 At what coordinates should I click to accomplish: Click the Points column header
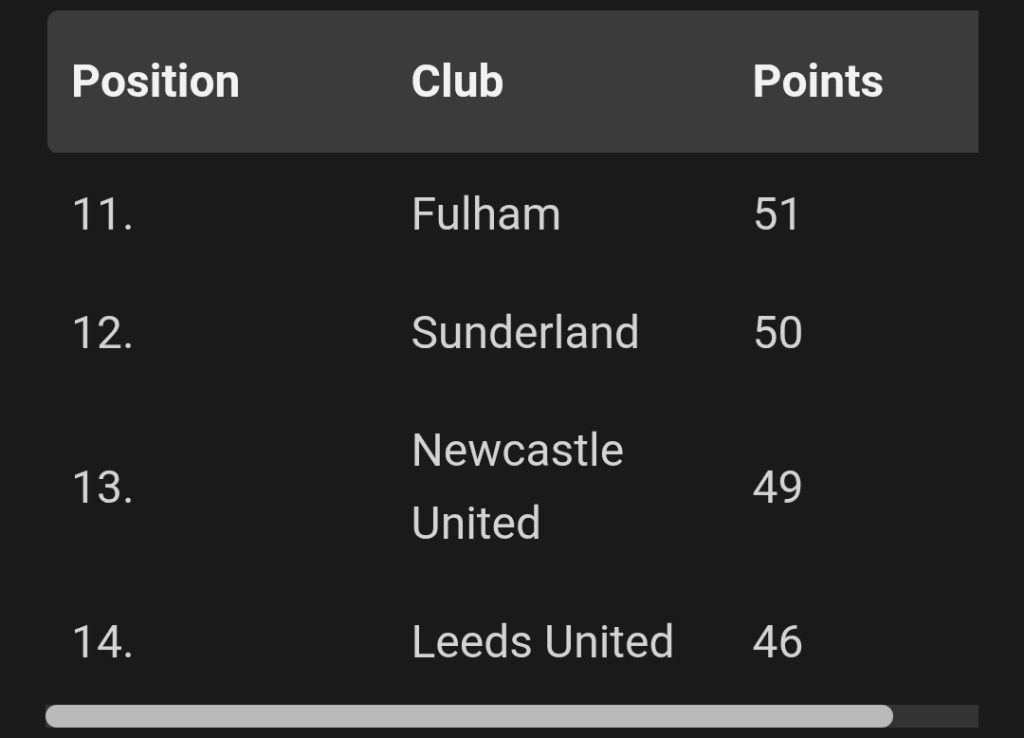tap(818, 82)
